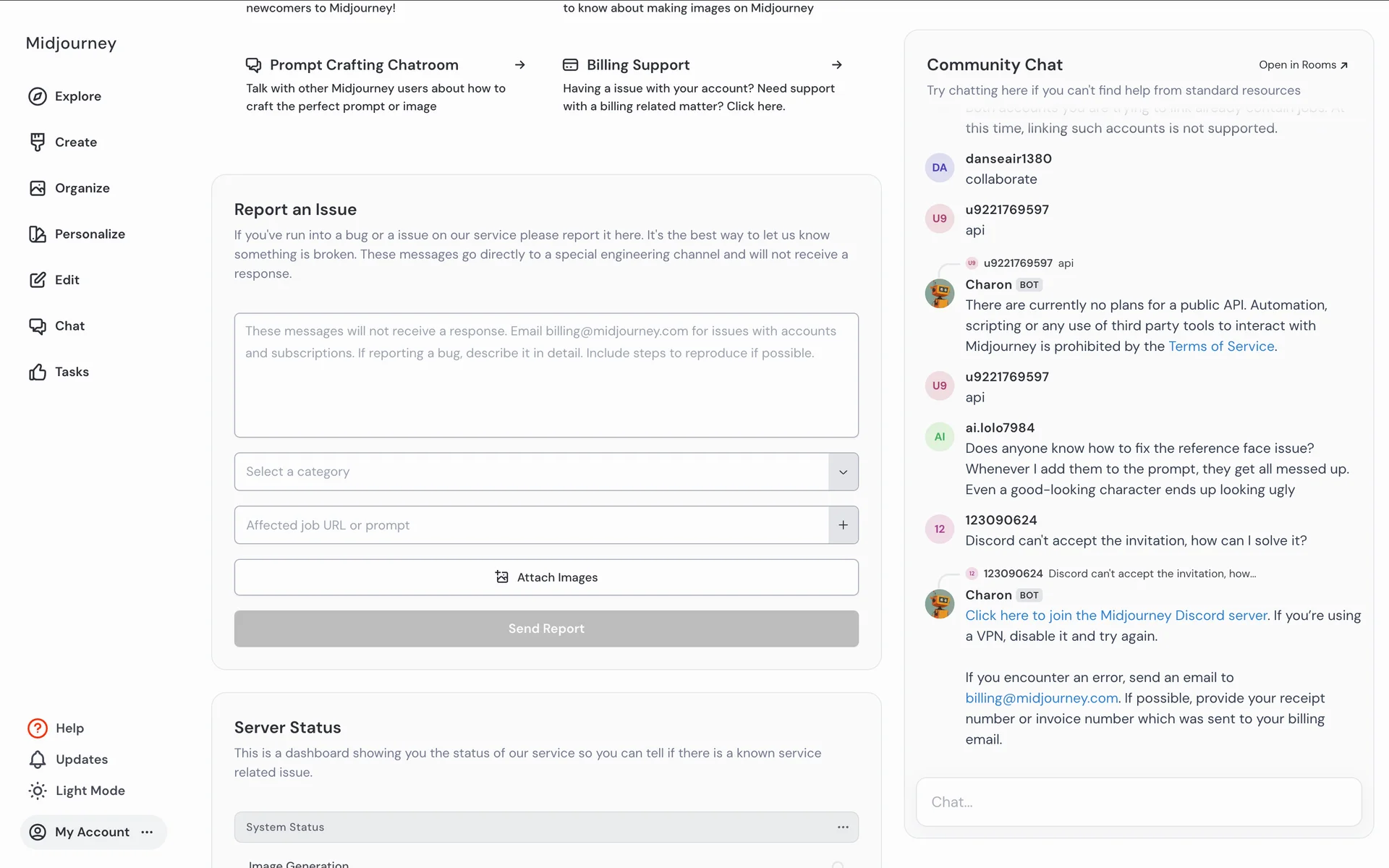Viewport: 1389px width, 868px height.
Task: Select the Personalize icon in sidebar
Action: coord(38,234)
